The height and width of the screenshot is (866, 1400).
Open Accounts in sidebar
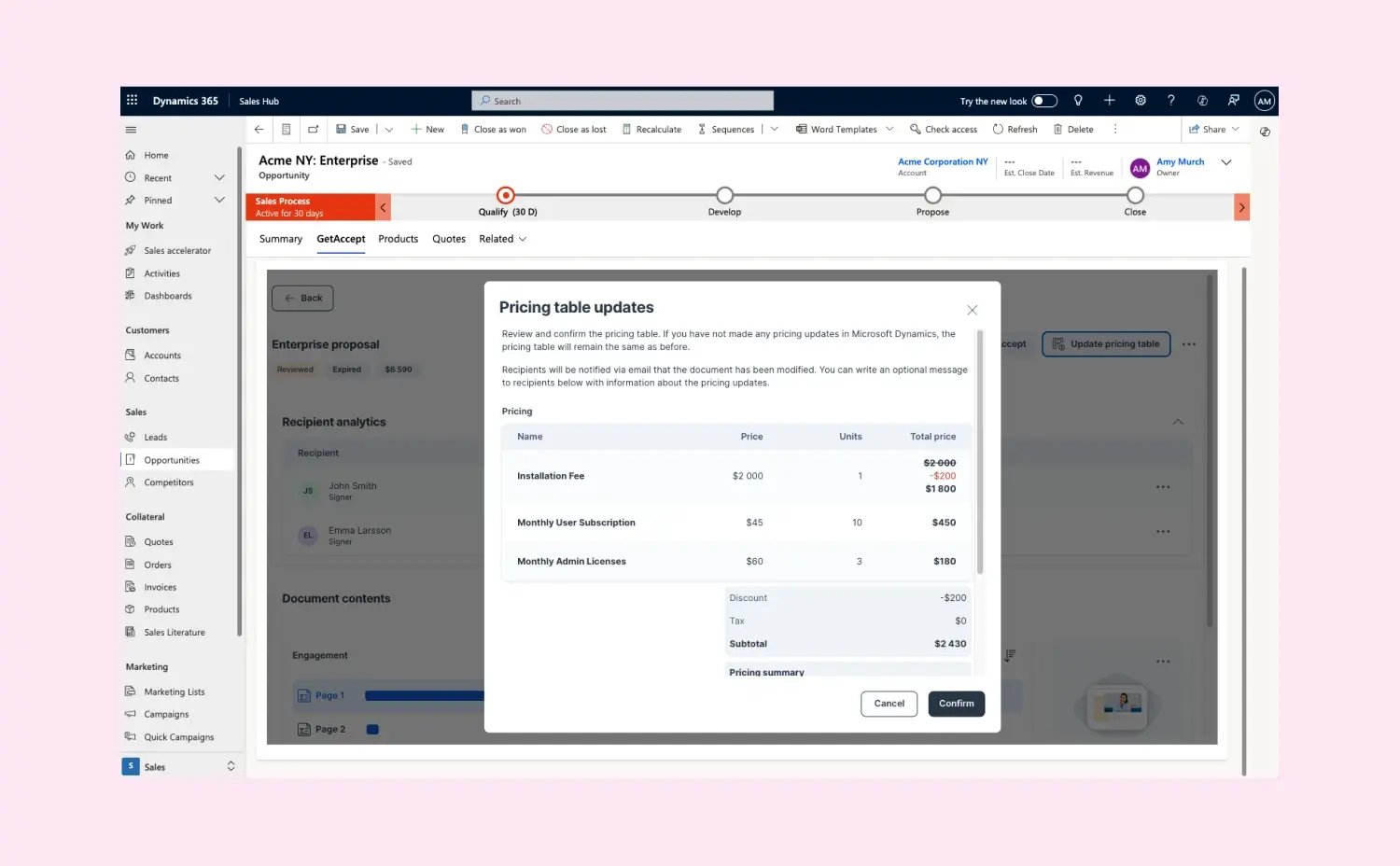[x=162, y=356]
